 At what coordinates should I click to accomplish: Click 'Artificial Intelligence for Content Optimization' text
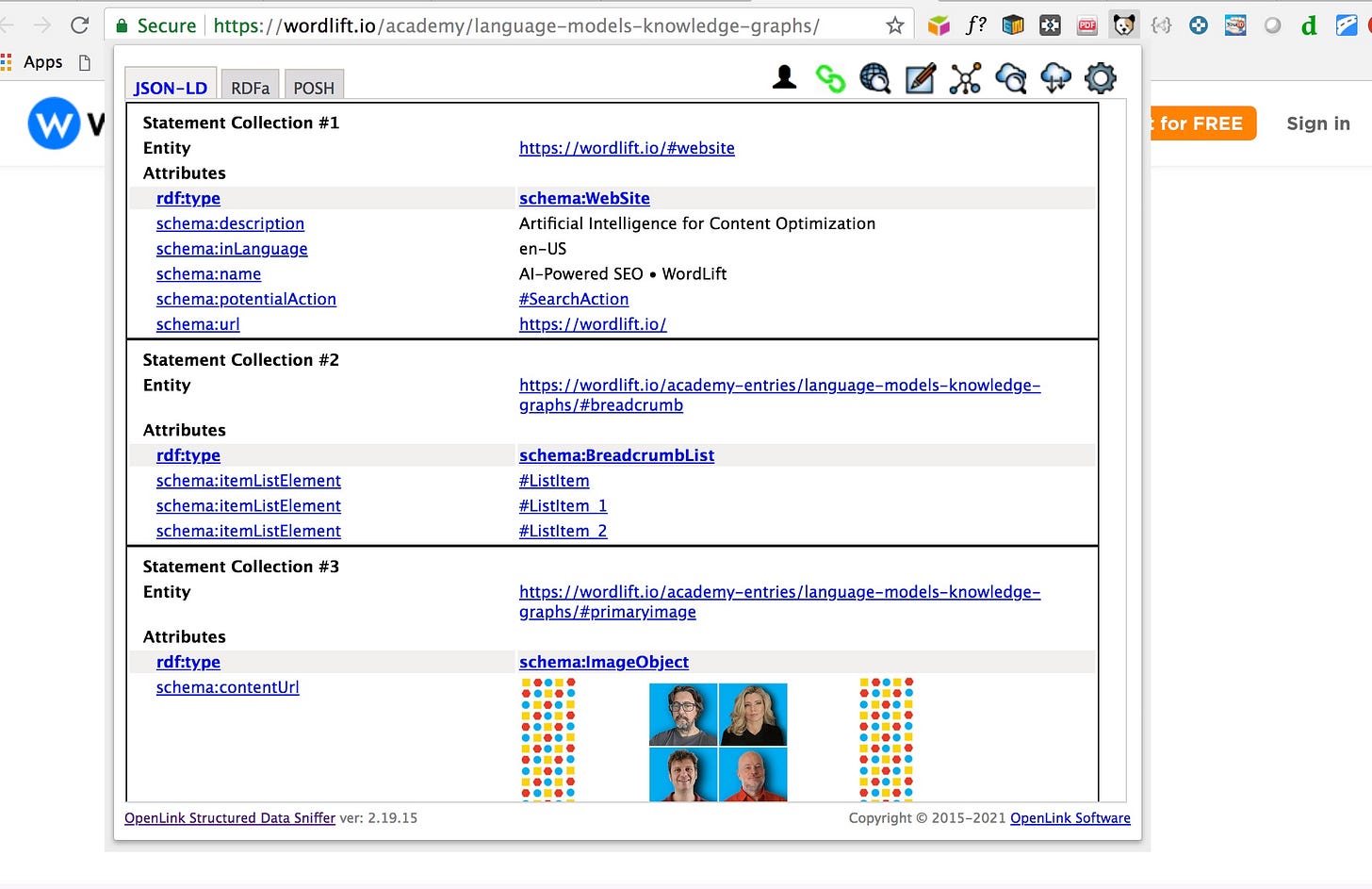697,223
